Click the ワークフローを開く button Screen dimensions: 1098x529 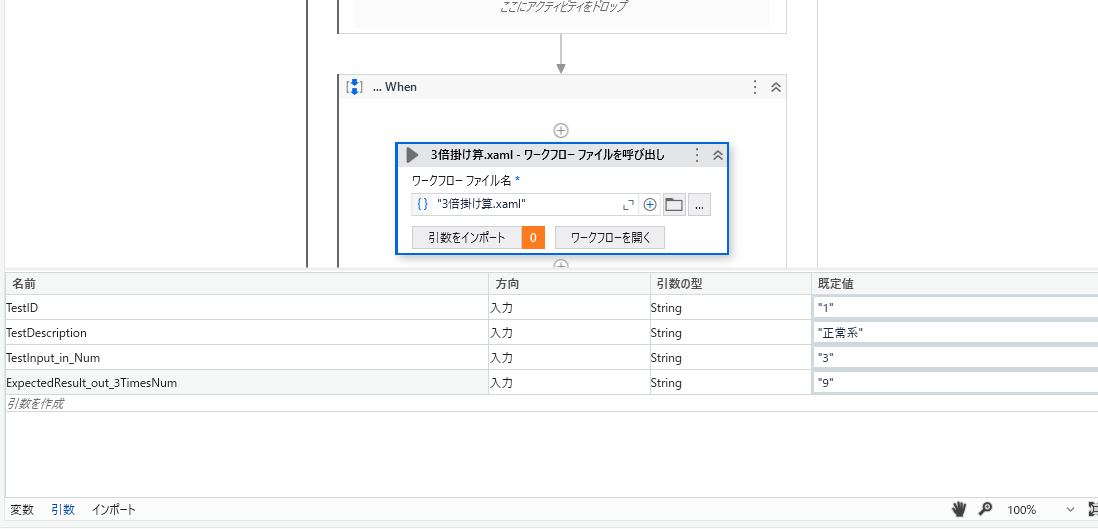[610, 238]
